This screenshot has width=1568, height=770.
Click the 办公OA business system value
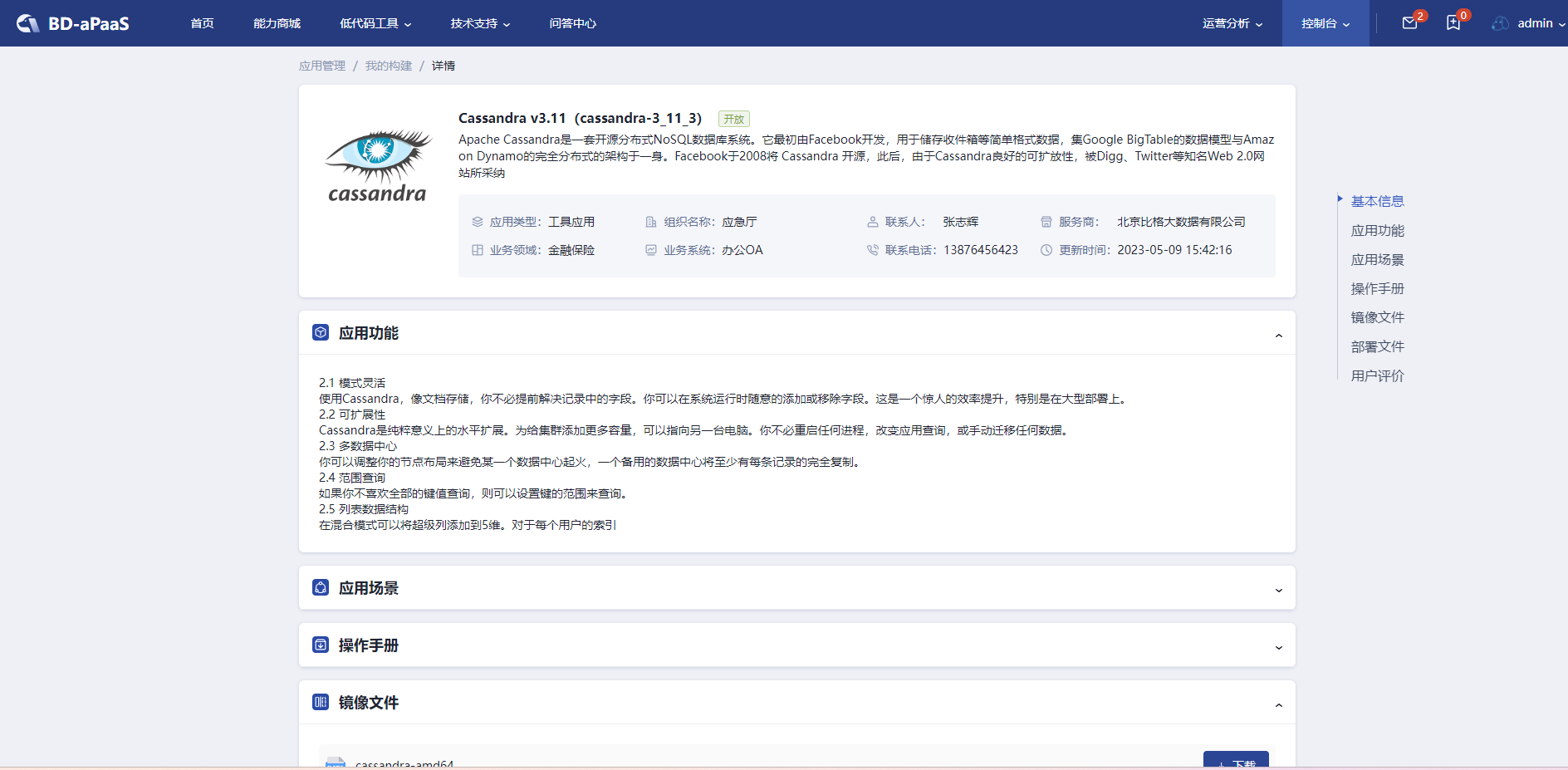[x=742, y=250]
